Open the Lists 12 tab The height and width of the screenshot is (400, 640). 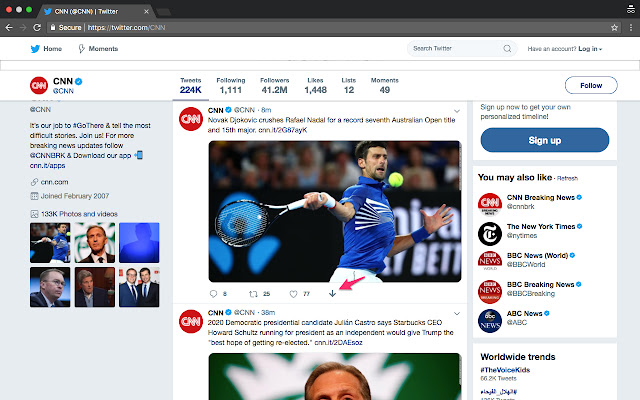point(349,86)
